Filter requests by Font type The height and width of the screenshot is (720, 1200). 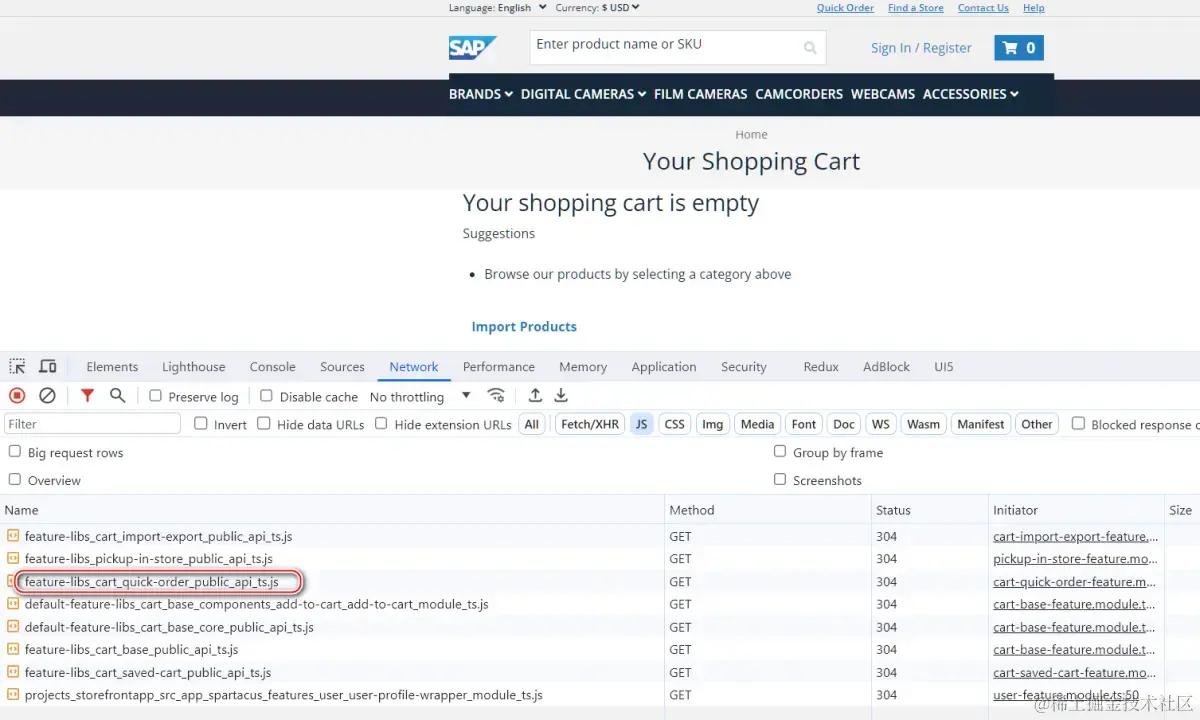[804, 424]
